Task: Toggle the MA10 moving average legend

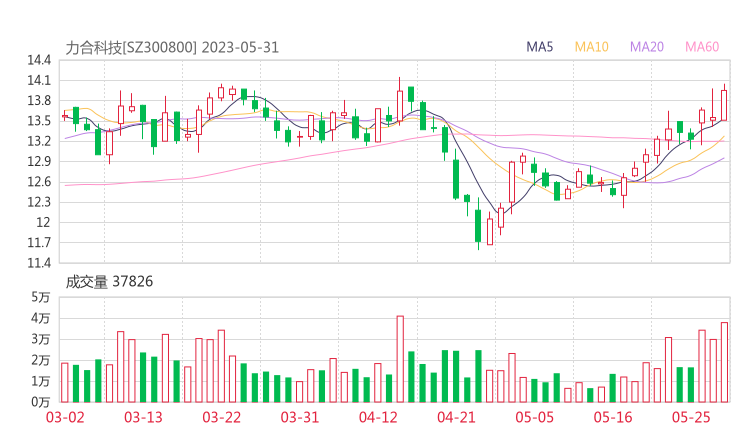Action: click(x=592, y=47)
